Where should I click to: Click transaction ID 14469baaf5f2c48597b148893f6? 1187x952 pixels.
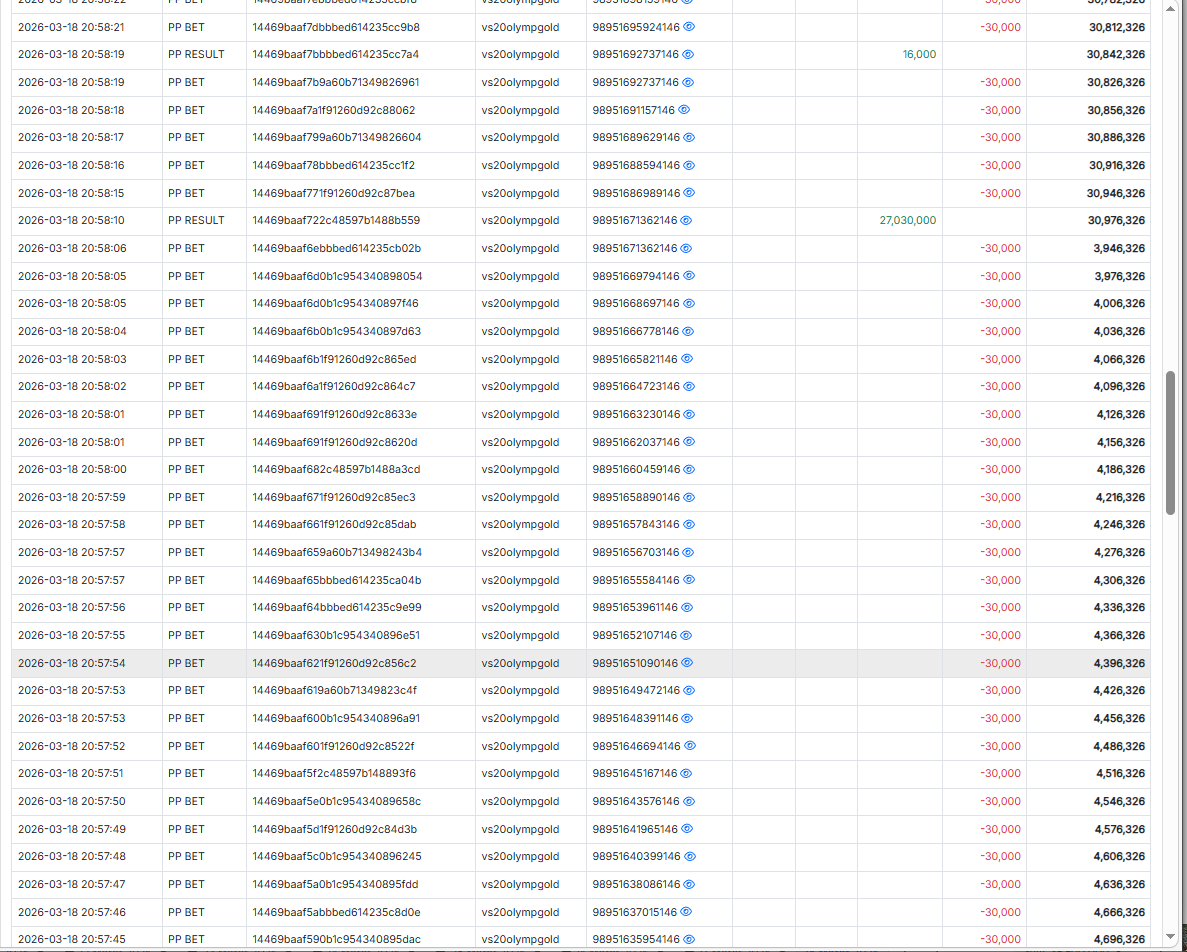tap(334, 773)
